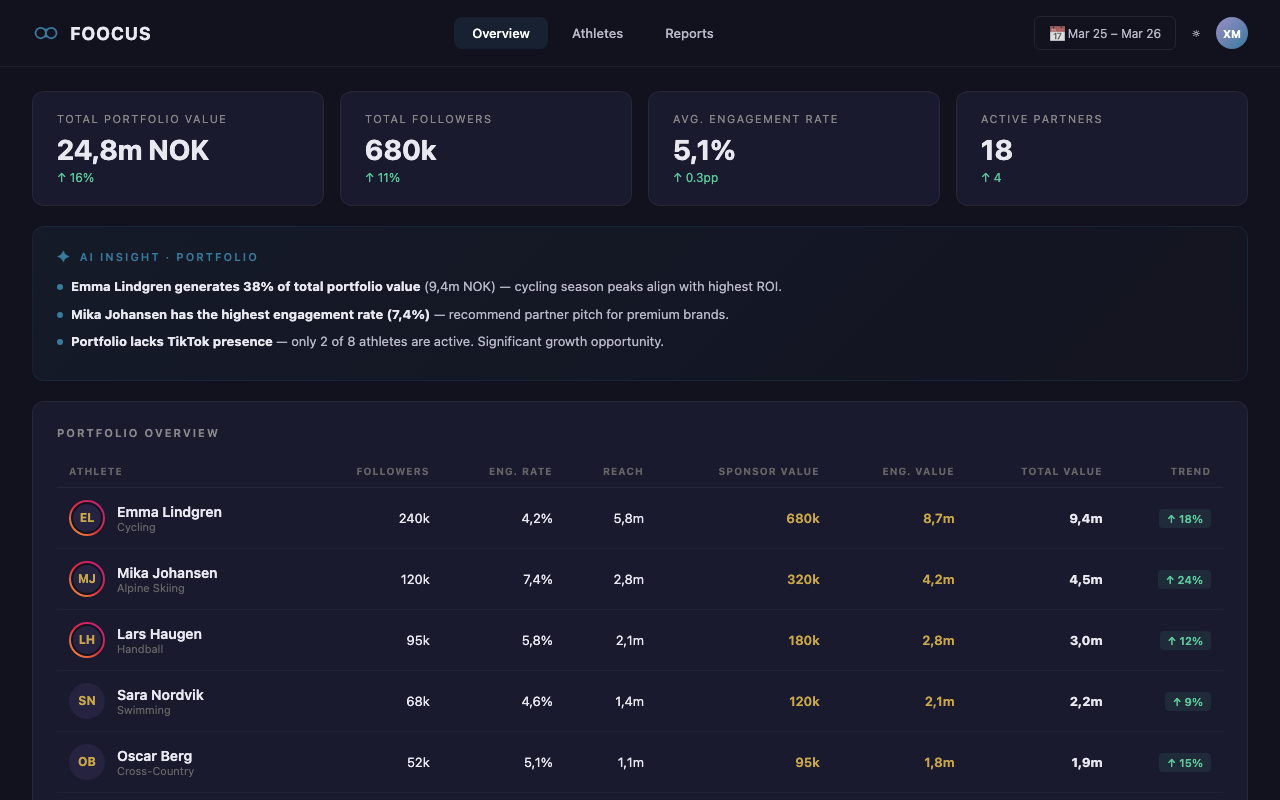The image size is (1280, 800).
Task: Open the Emma Lindgren athlete name link
Action: point(169,511)
